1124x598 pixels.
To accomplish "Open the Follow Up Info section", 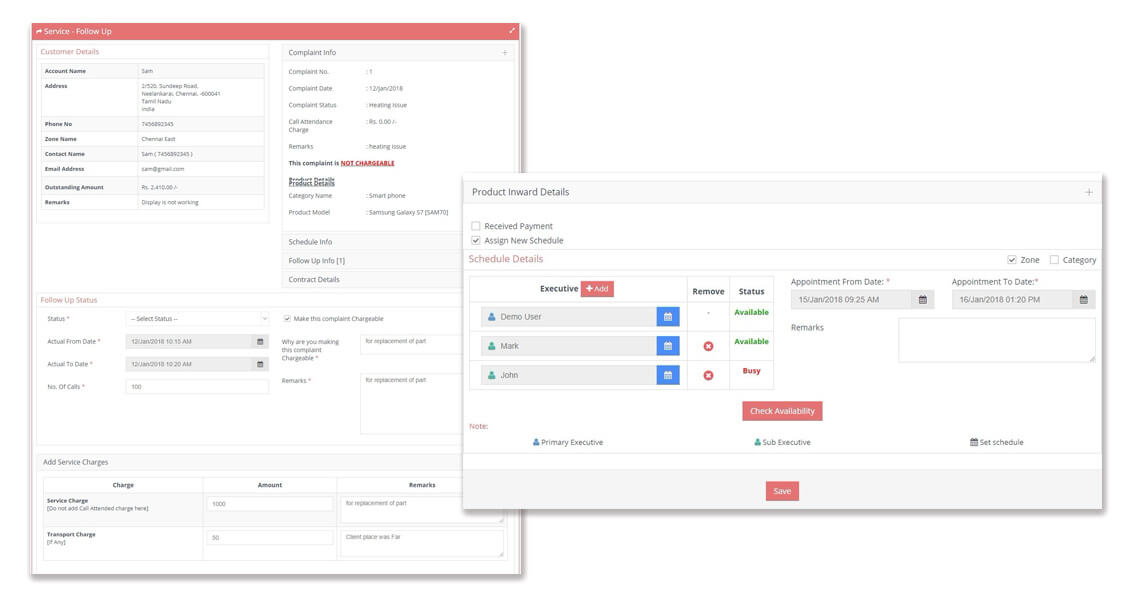I will tap(318, 260).
